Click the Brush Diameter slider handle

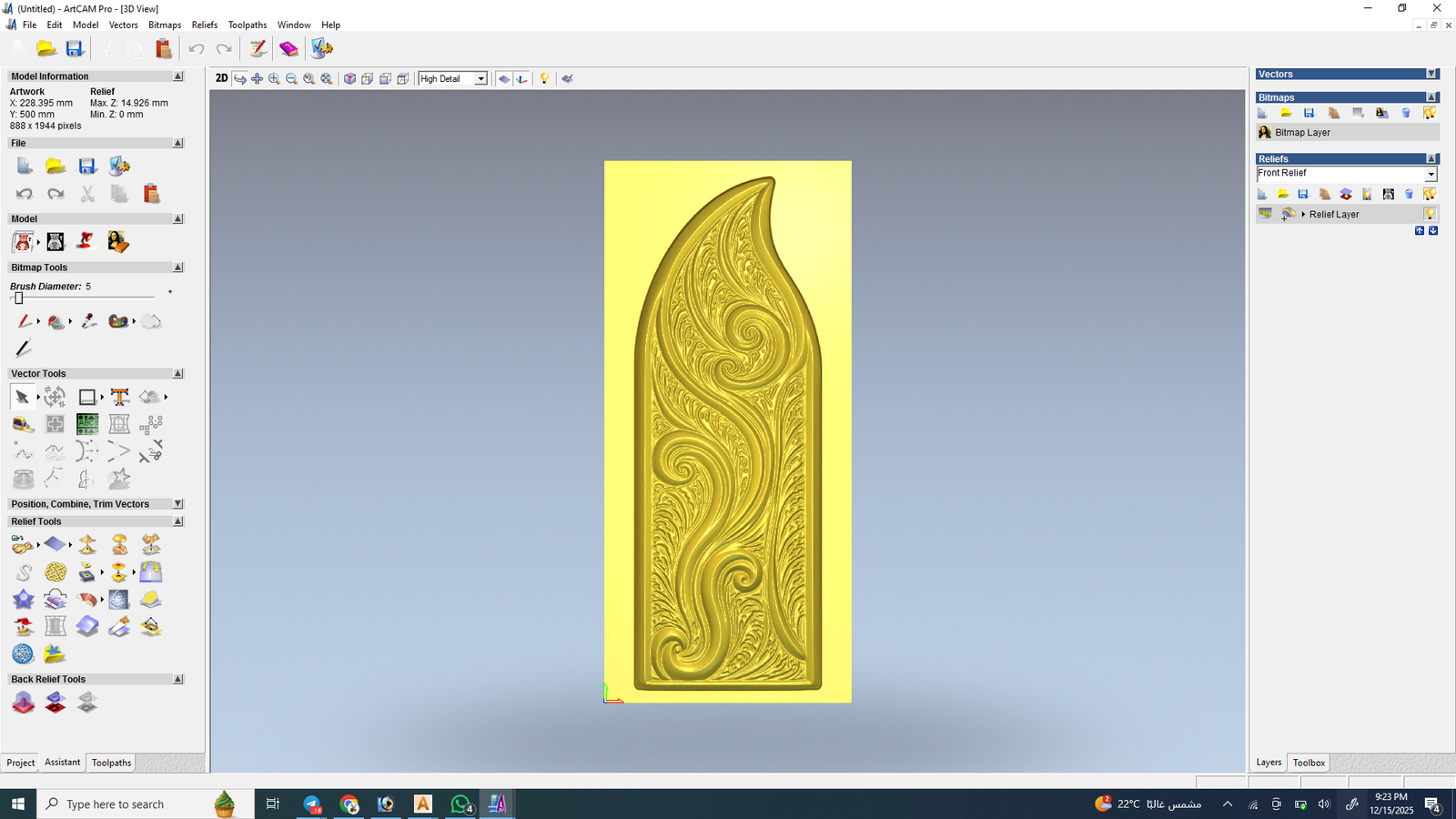click(x=18, y=298)
